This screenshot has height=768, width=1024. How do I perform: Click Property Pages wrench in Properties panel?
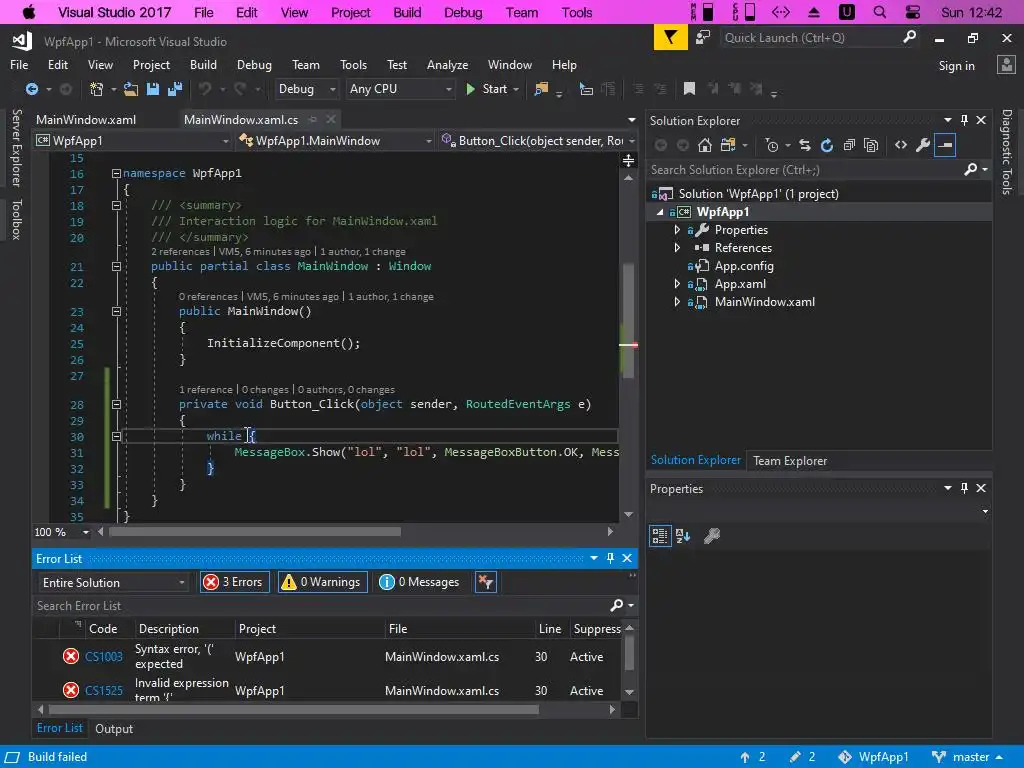[711, 536]
